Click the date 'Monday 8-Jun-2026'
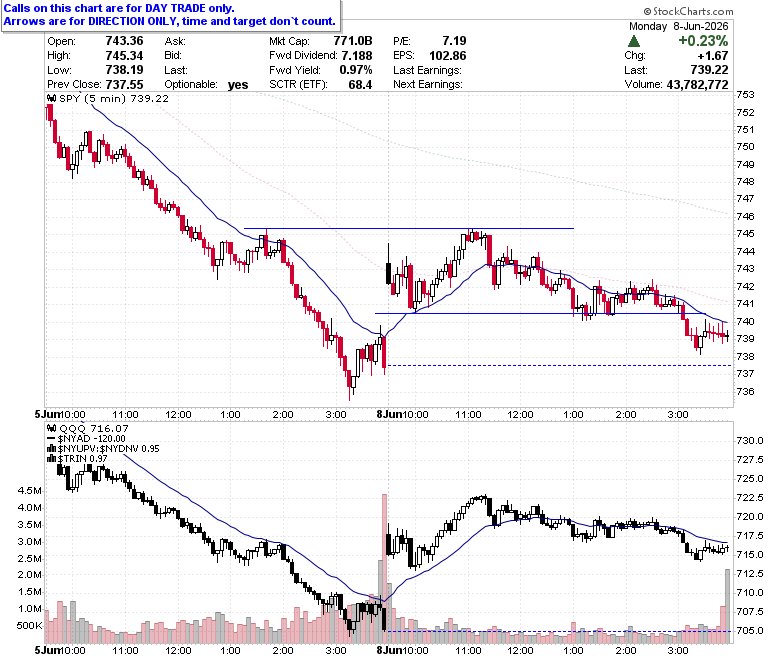 679,26
